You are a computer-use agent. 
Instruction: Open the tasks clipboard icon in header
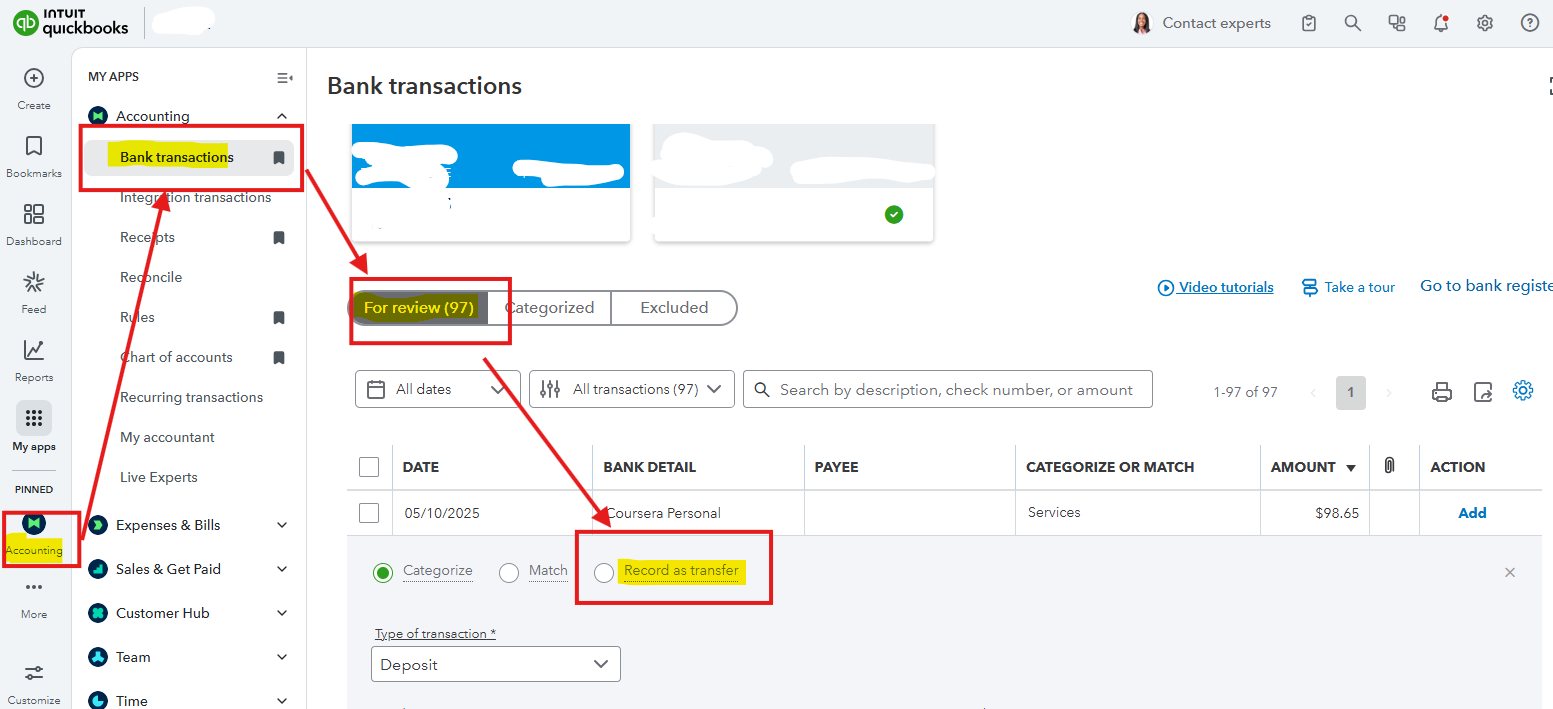(1309, 23)
